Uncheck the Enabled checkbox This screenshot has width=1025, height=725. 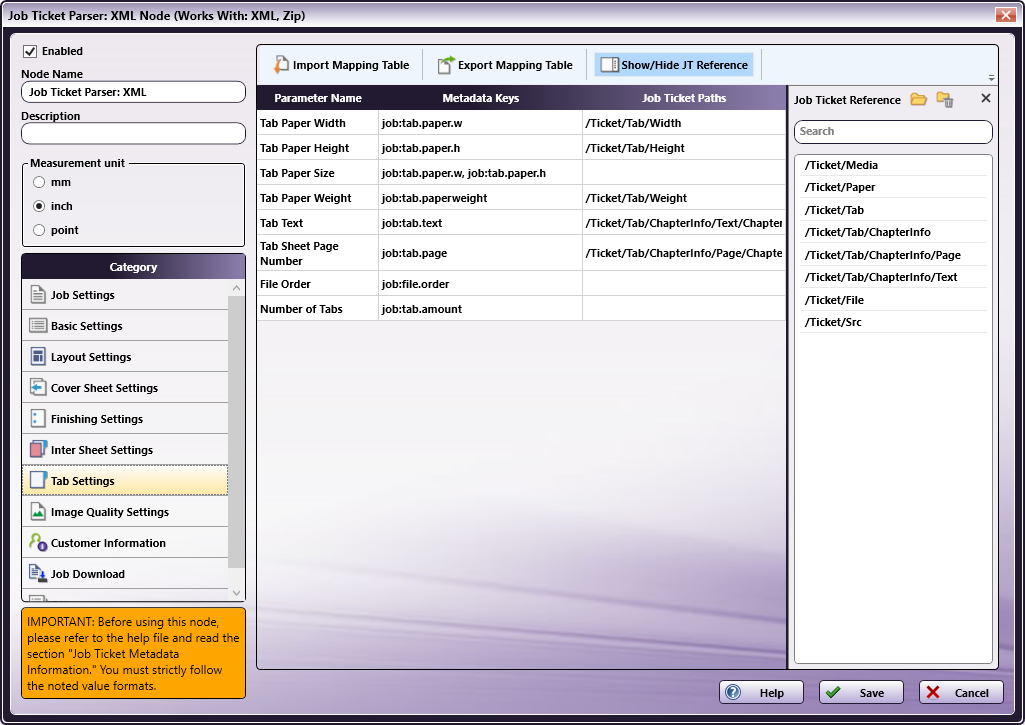30,51
